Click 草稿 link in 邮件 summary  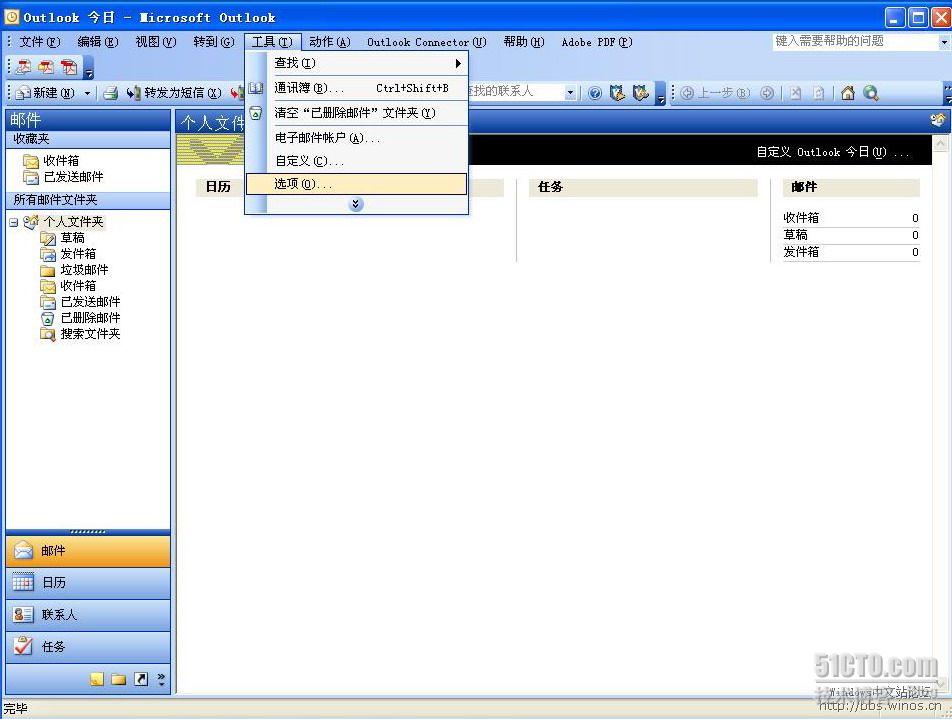795,234
